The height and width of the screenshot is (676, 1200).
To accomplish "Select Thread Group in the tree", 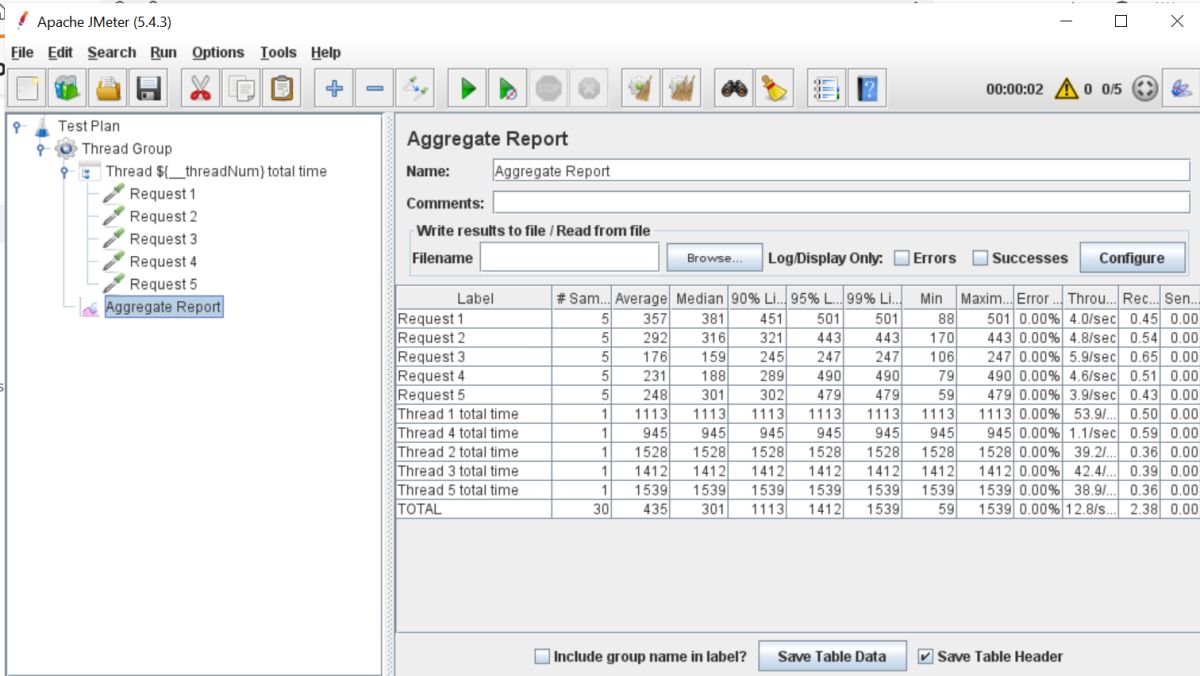I will click(x=127, y=149).
